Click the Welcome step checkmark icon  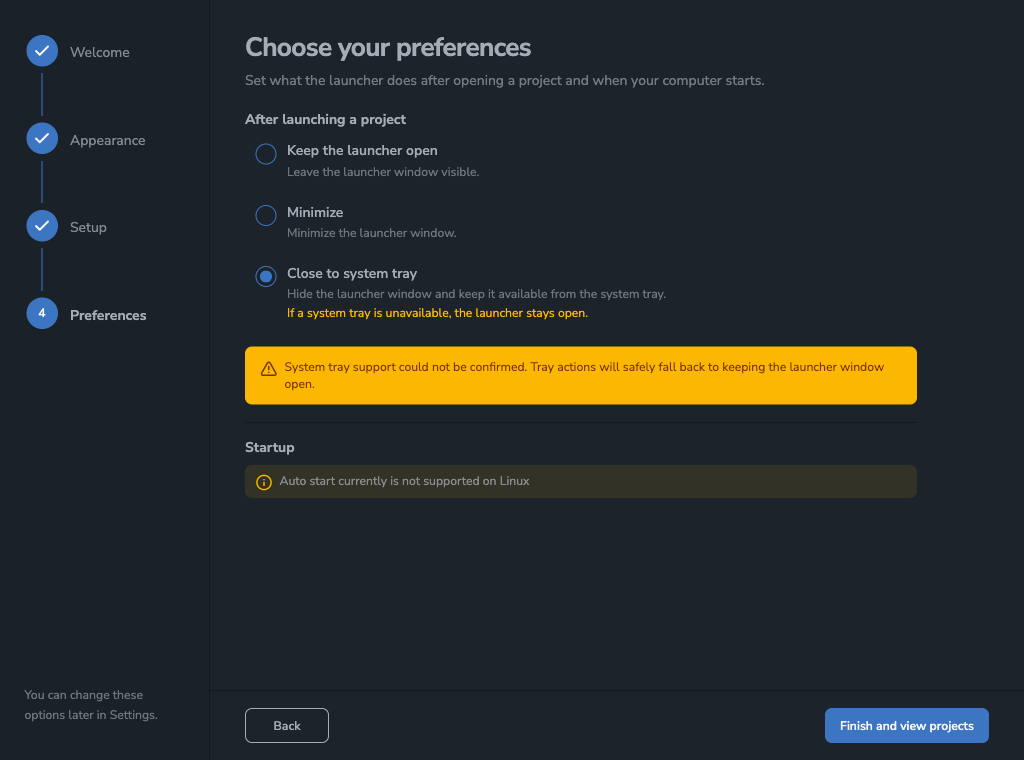tap(42, 51)
